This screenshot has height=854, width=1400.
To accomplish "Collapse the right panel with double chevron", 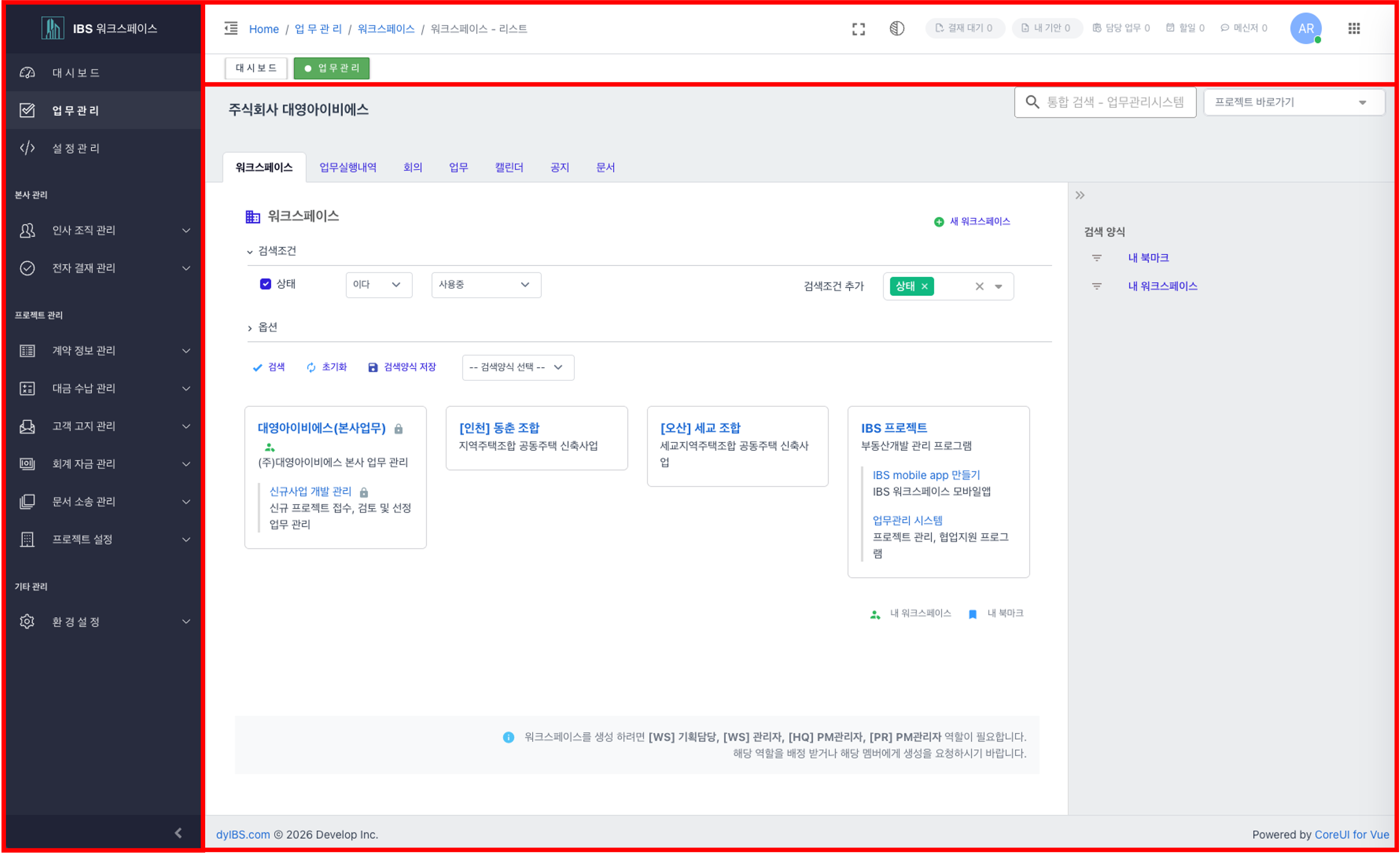I will 1080,195.
